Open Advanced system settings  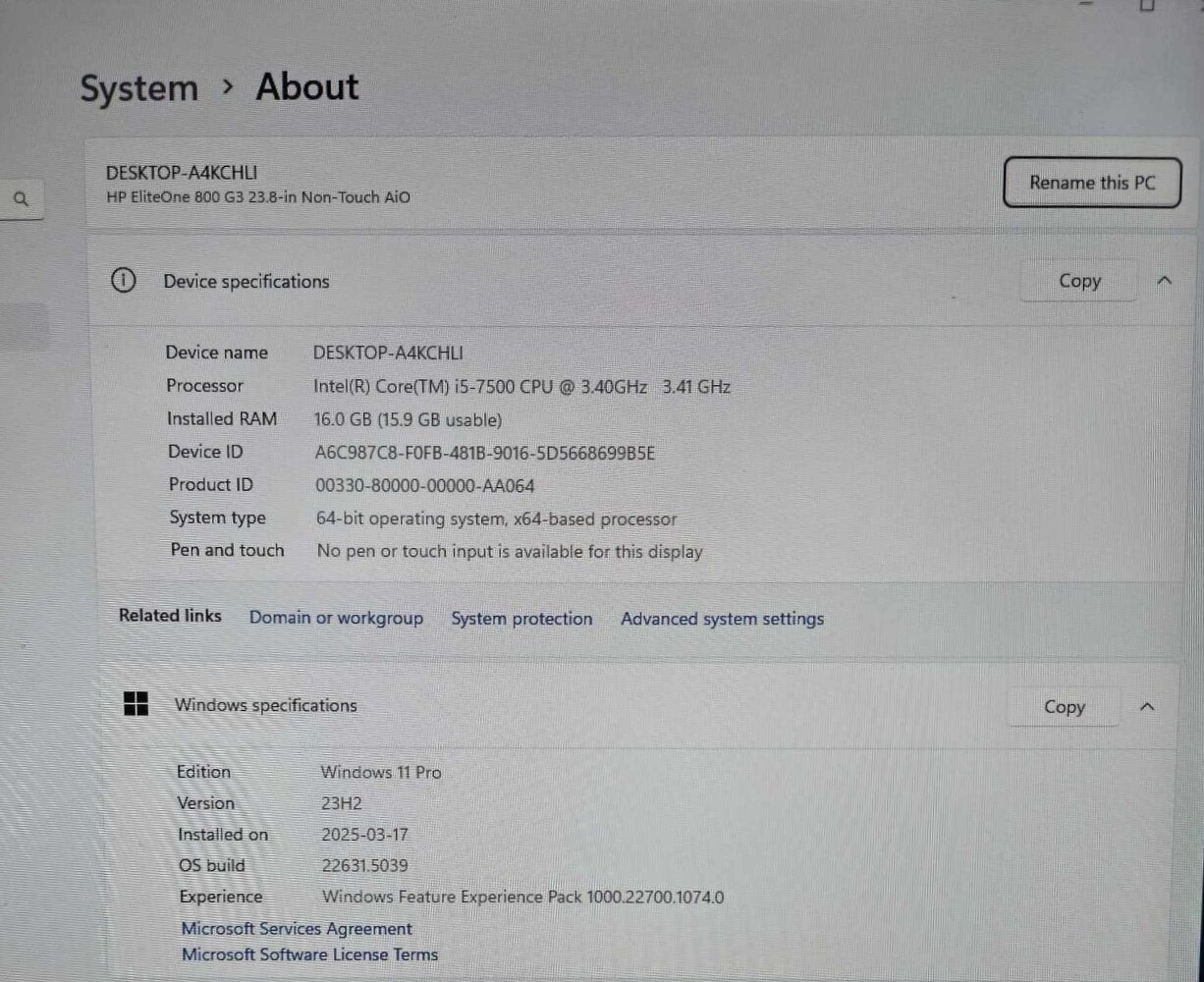coord(722,619)
